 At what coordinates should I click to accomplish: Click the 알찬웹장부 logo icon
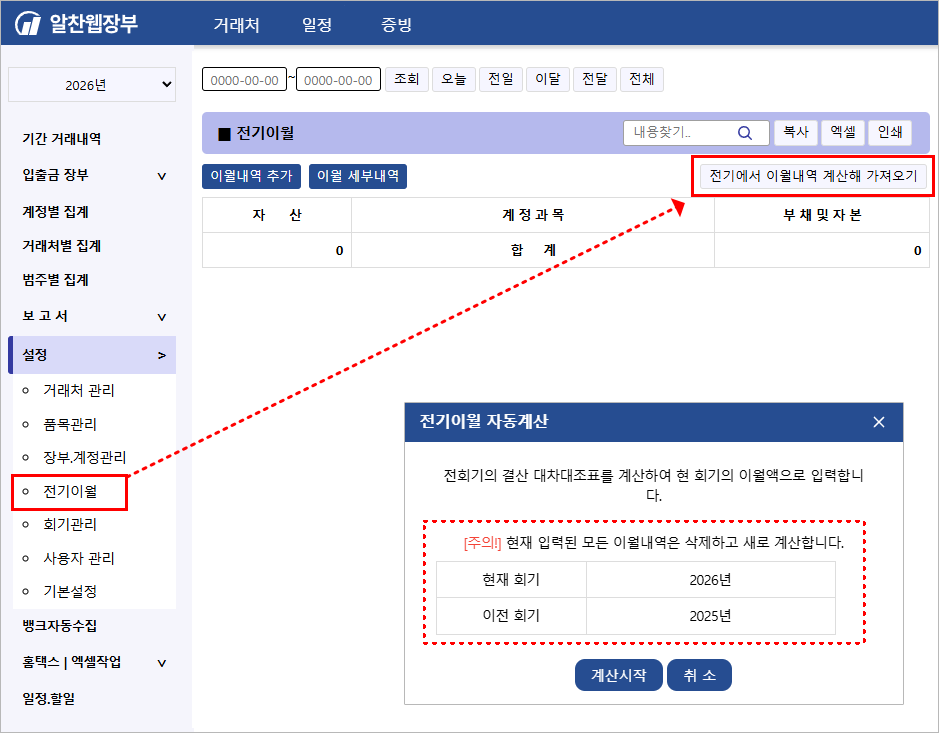click(x=28, y=24)
